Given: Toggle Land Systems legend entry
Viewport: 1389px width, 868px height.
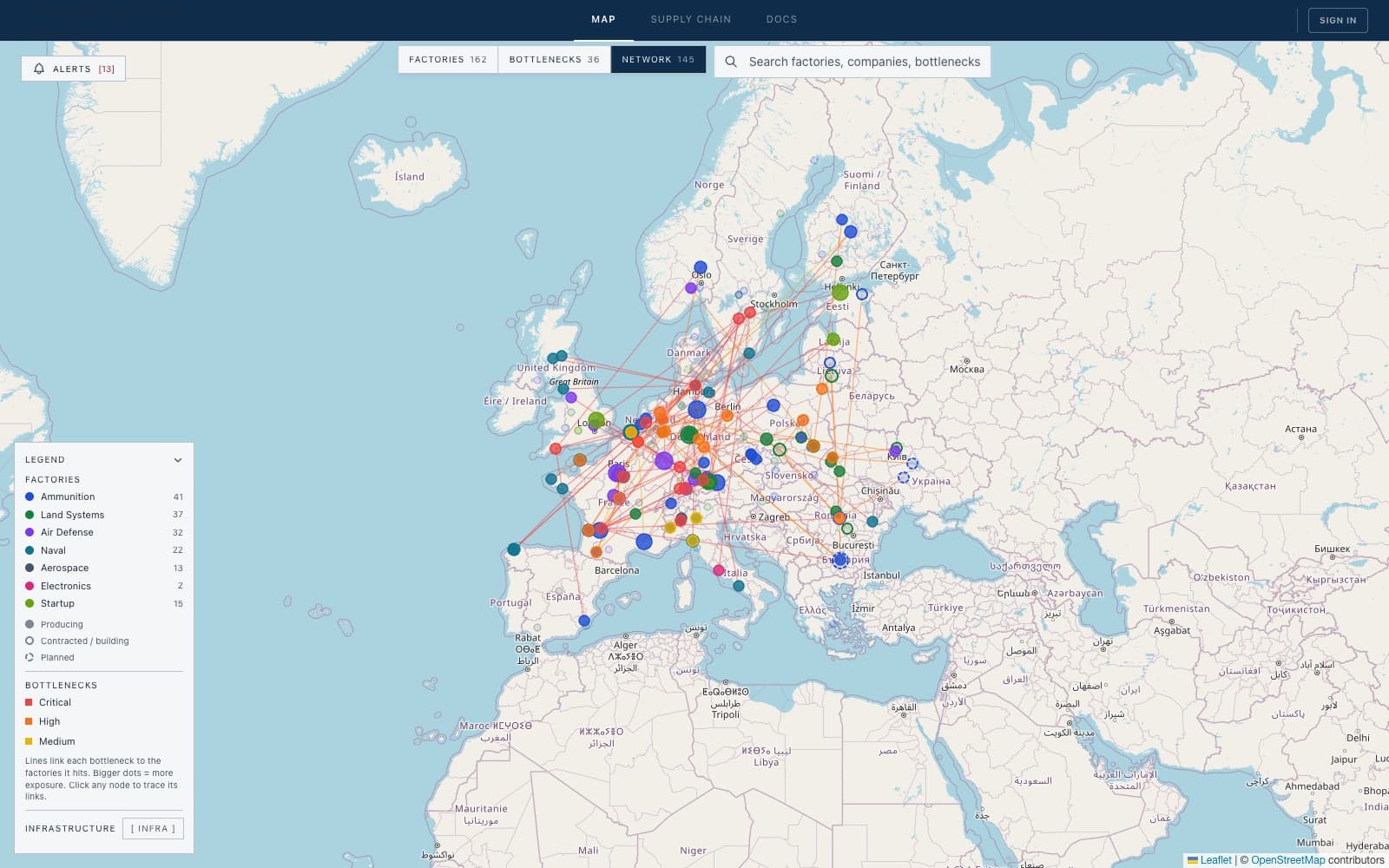Looking at the screenshot, I should pyautogui.click(x=104, y=515).
